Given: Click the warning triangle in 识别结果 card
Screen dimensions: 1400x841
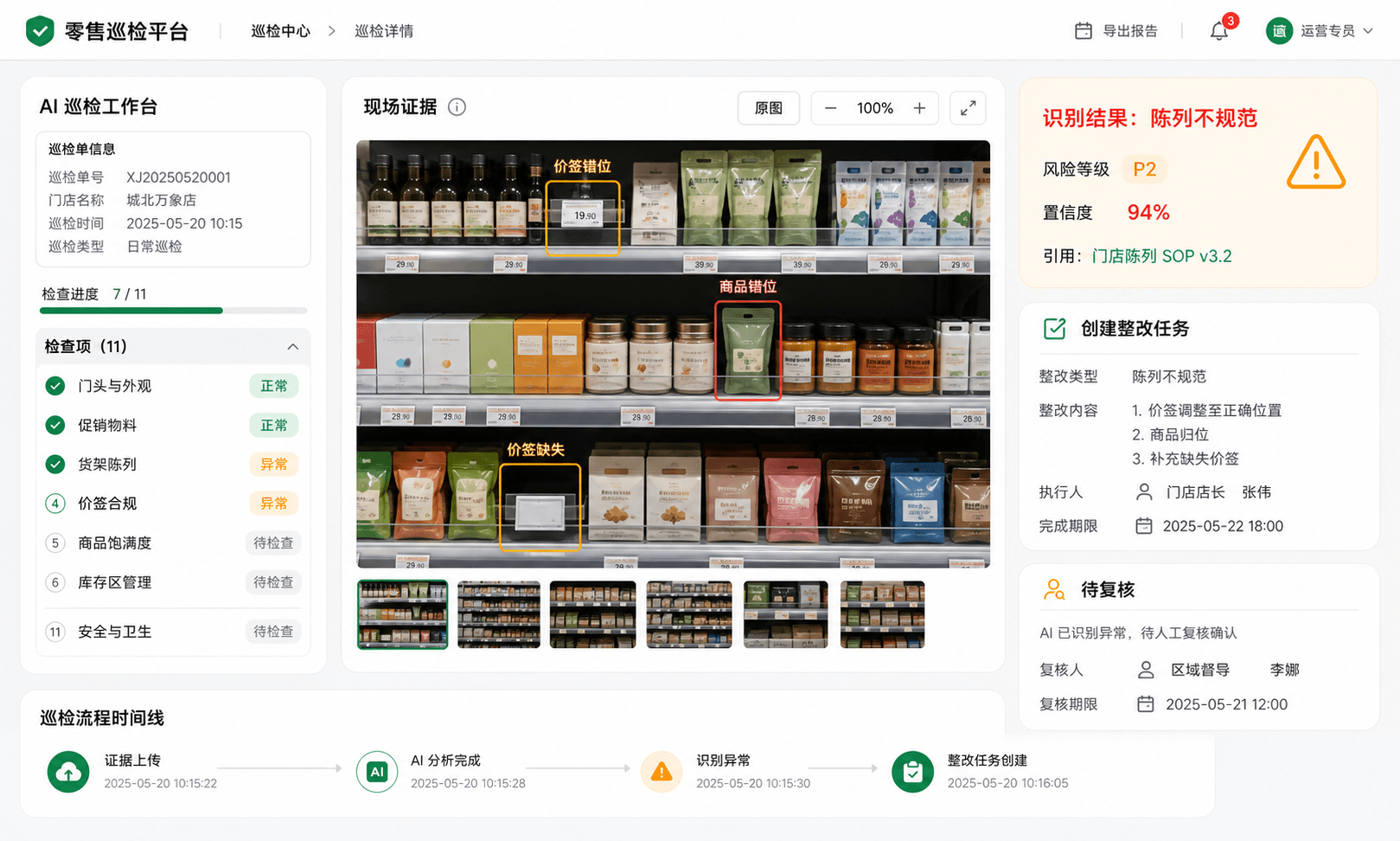Looking at the screenshot, I should coord(1315,162).
